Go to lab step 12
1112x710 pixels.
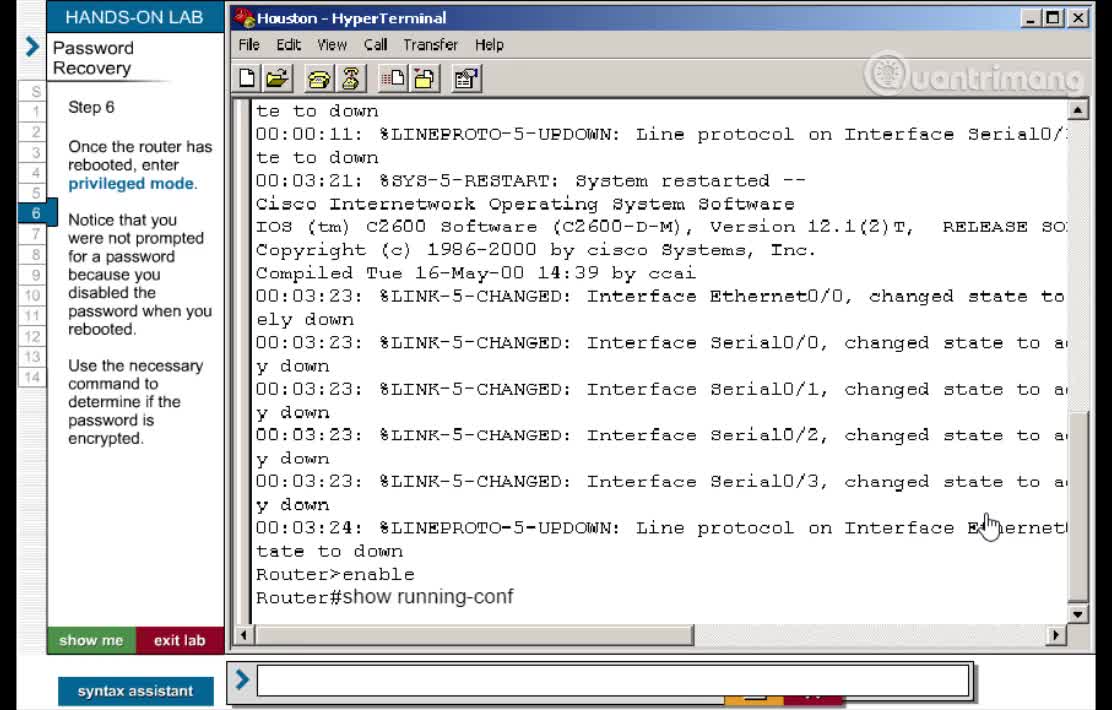(x=33, y=336)
